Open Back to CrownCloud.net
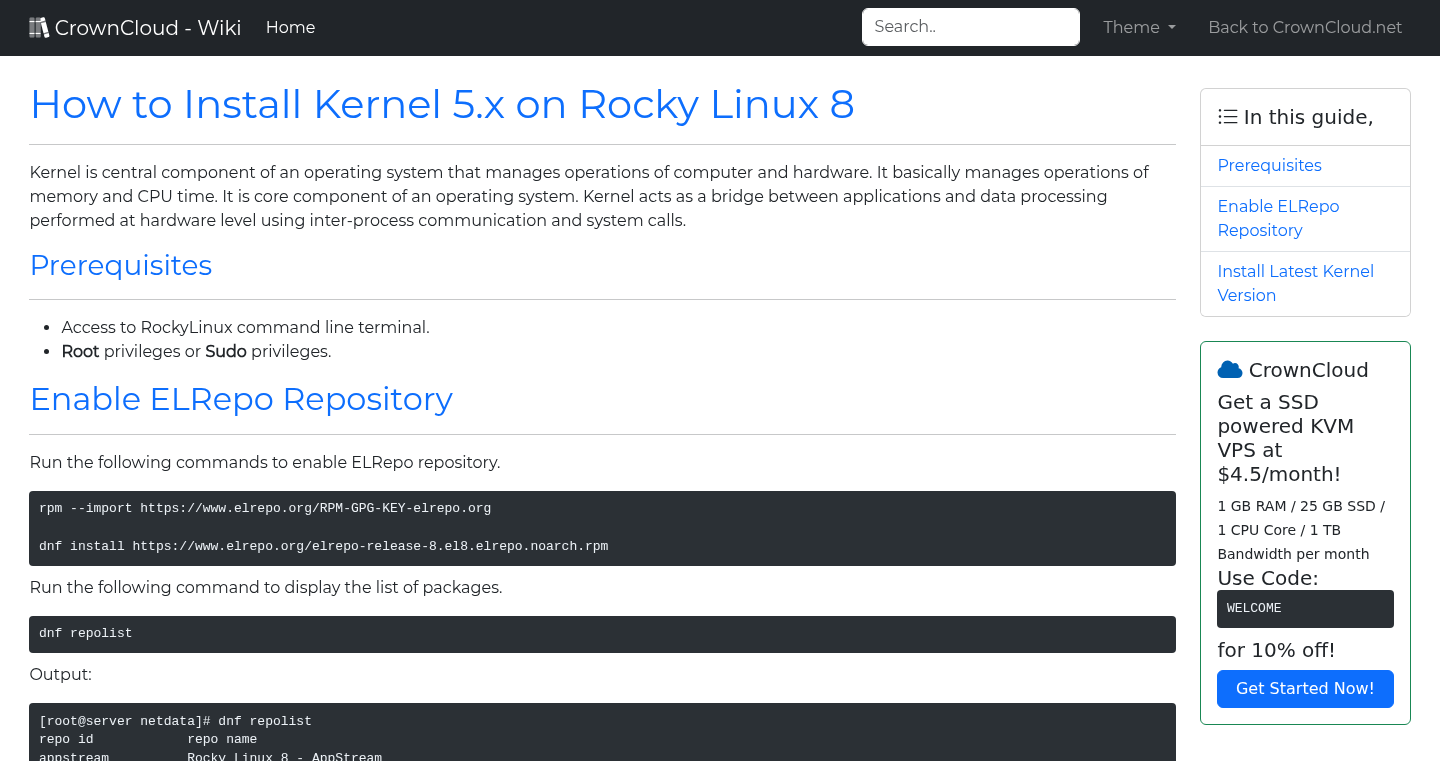This screenshot has width=1440, height=761. click(1305, 27)
